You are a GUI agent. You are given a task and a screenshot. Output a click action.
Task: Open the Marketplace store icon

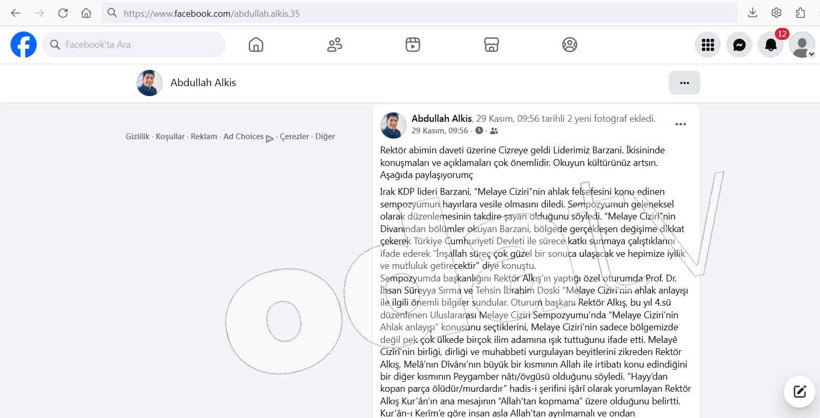pos(491,45)
